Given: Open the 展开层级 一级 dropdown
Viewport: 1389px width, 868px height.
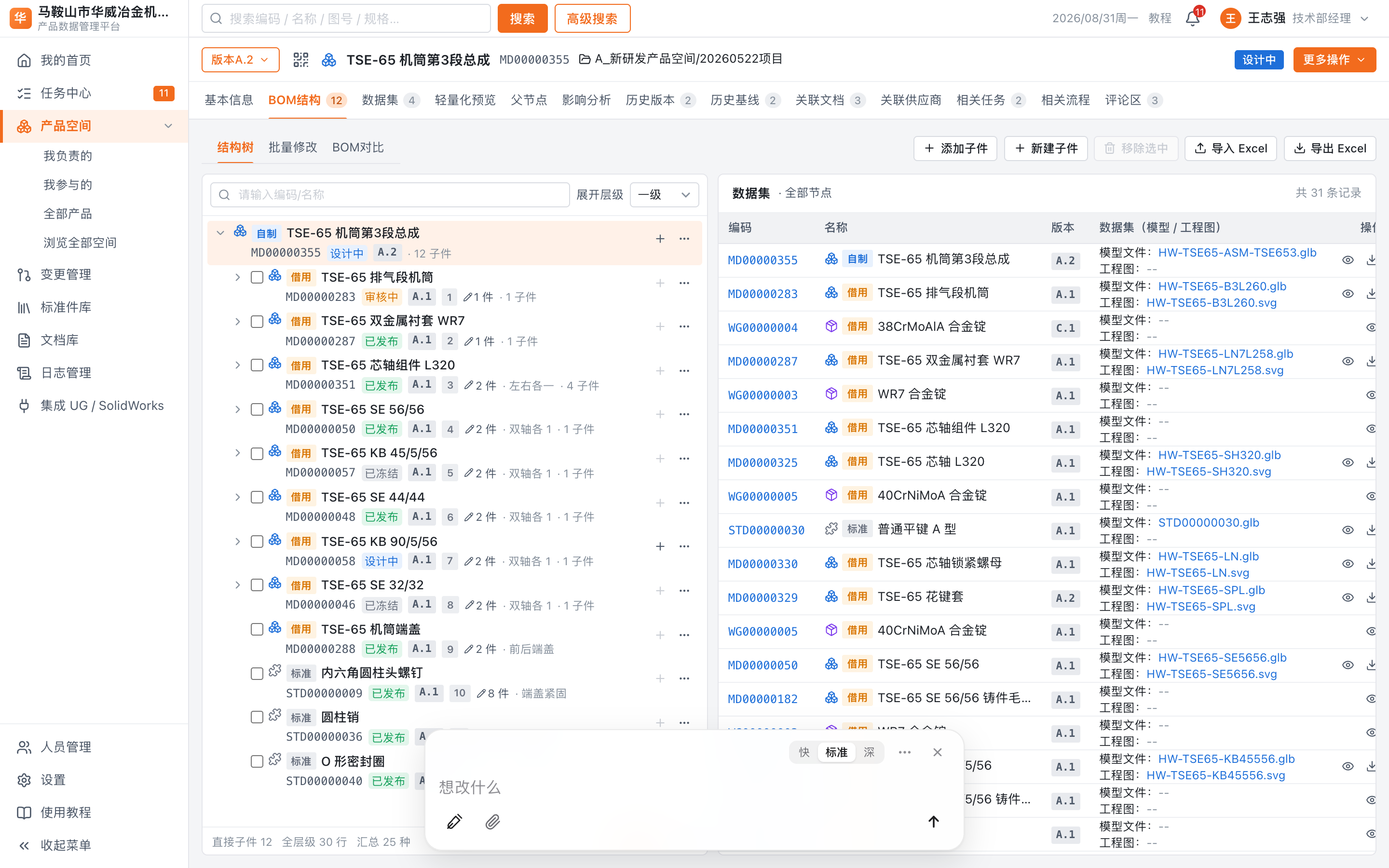Looking at the screenshot, I should 664,195.
